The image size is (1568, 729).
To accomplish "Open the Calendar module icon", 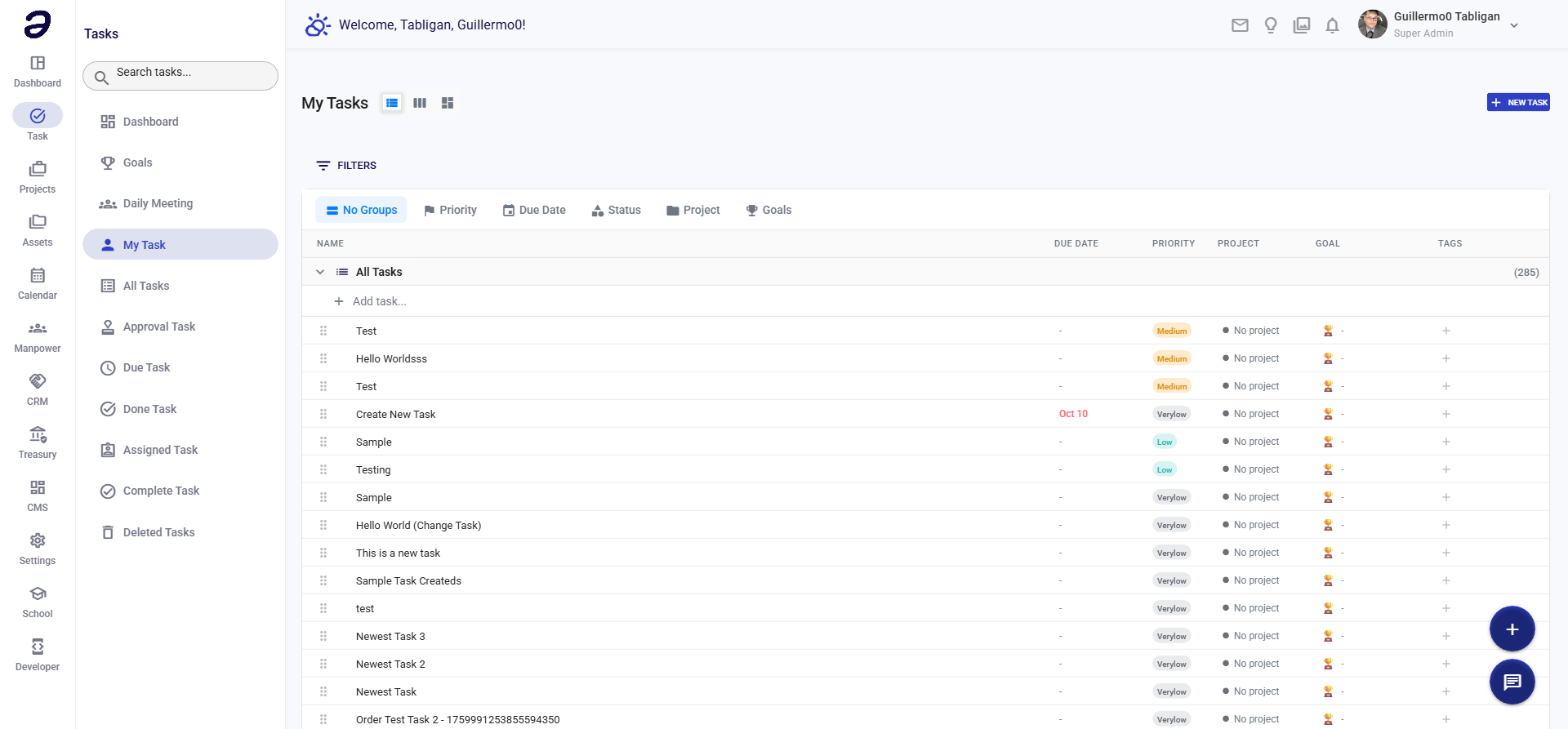I will coord(38,275).
